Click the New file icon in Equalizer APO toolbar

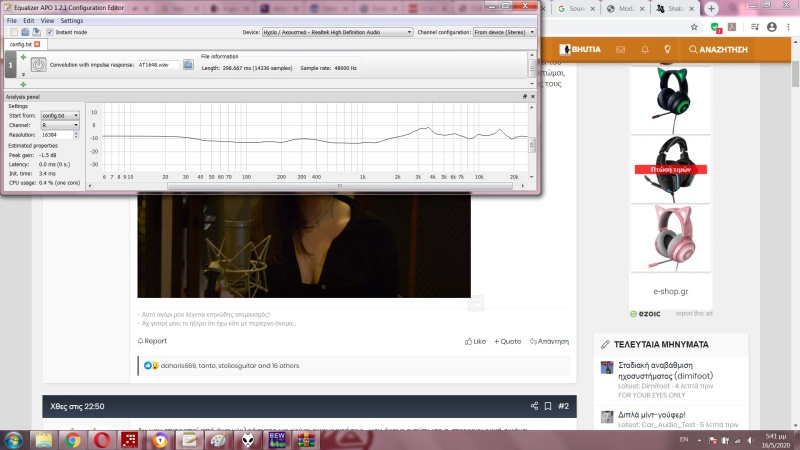(x=14, y=32)
